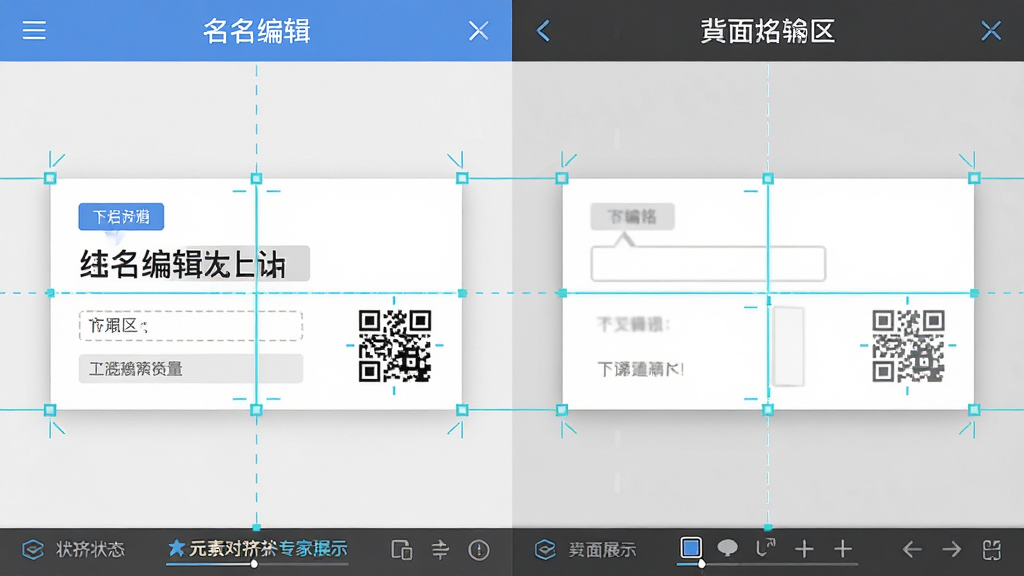This screenshot has width=1024, height=576.
Task: Click the top-left corner handle of the left card
Action: click(x=50, y=178)
